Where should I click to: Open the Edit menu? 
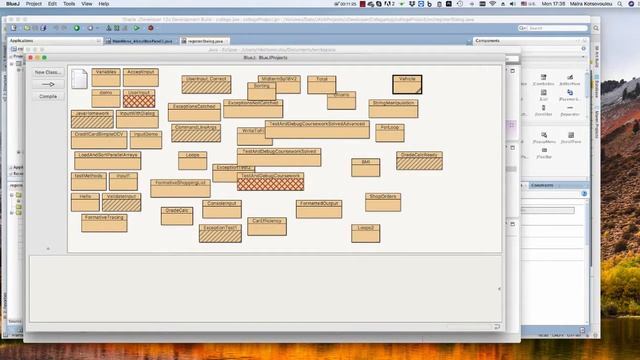52,4
